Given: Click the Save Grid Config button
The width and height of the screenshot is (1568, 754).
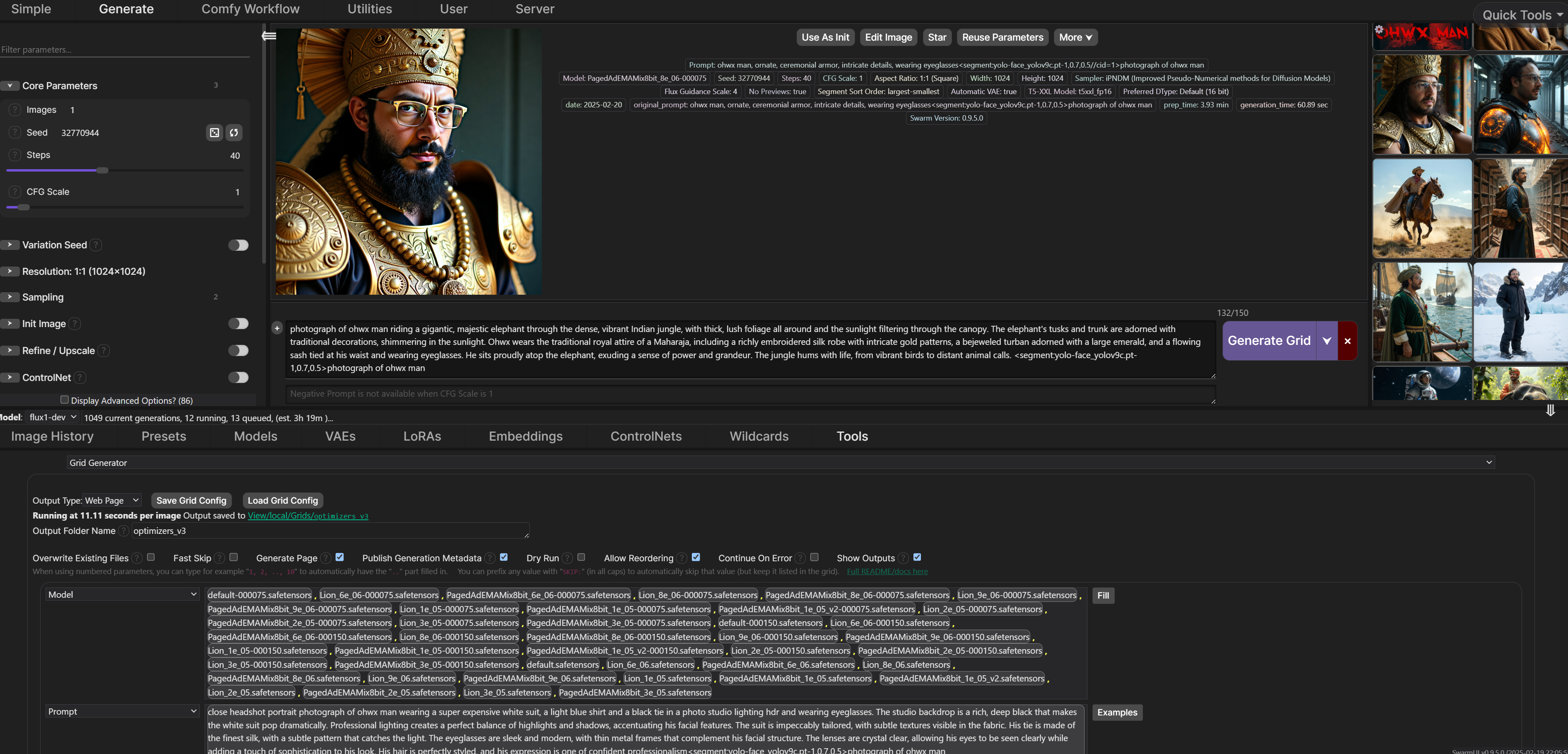Looking at the screenshot, I should pyautogui.click(x=191, y=500).
